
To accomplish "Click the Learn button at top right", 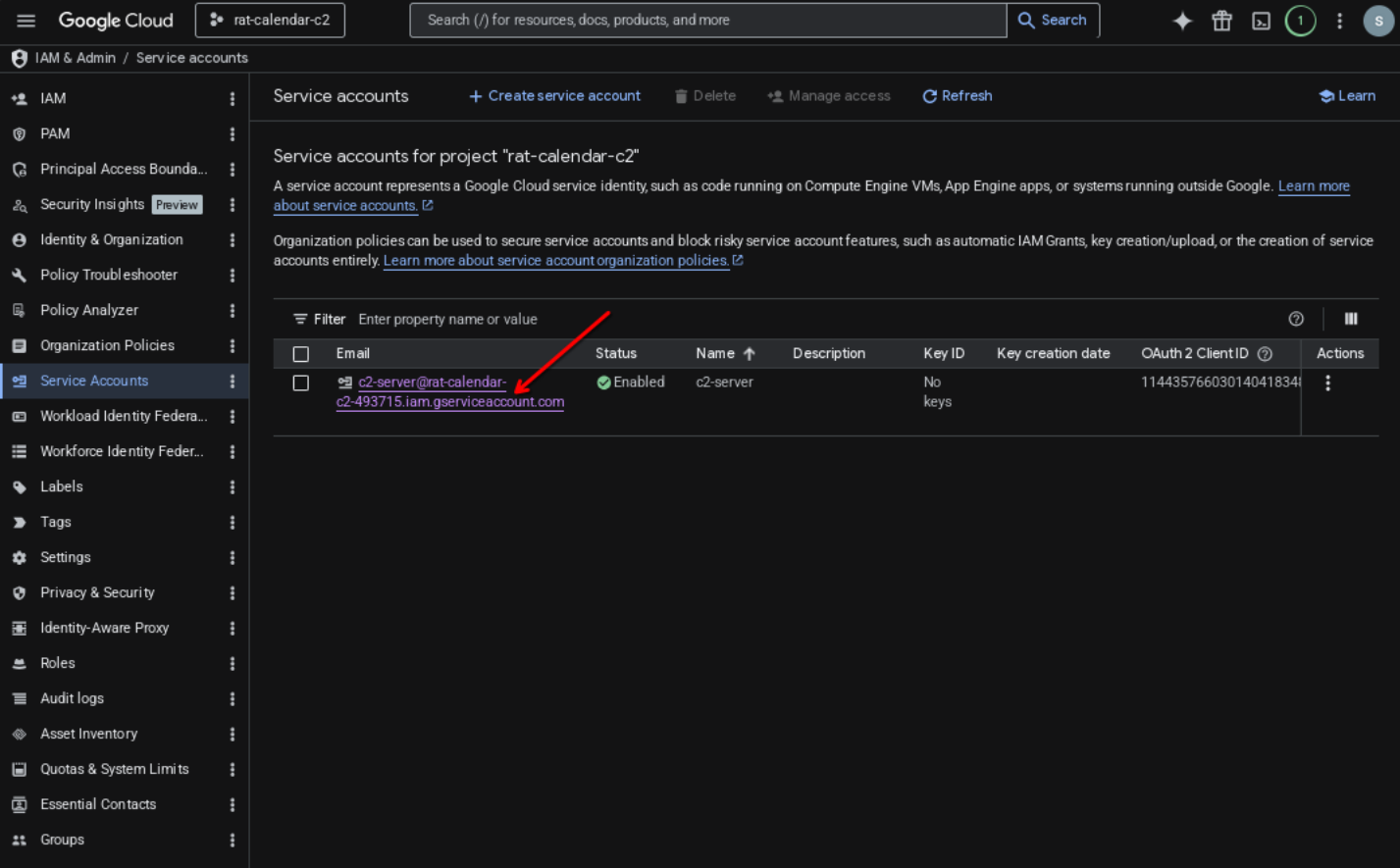I will point(1347,96).
